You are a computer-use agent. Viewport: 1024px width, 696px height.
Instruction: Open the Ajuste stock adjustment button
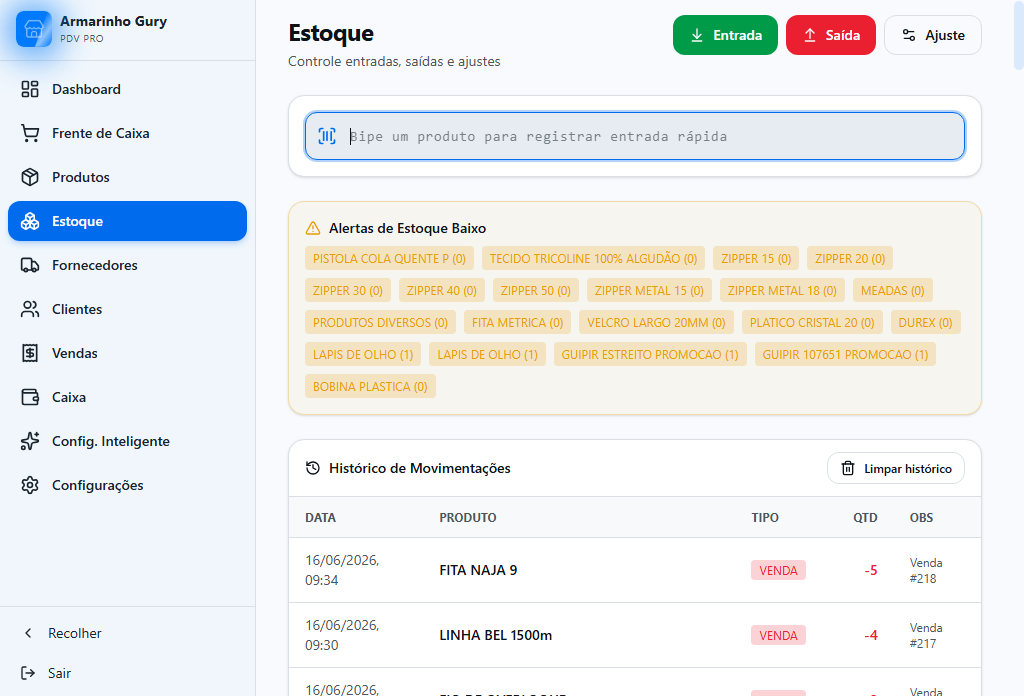click(933, 35)
